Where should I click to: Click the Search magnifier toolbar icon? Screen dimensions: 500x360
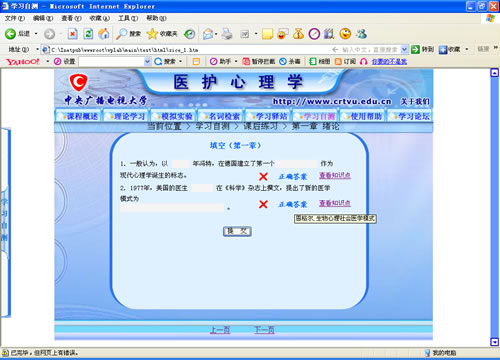121,34
